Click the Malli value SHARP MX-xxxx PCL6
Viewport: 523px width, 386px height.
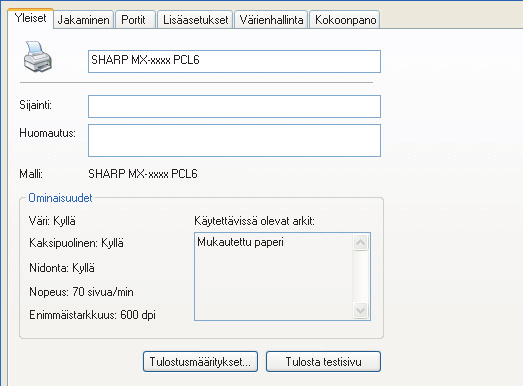coord(143,174)
